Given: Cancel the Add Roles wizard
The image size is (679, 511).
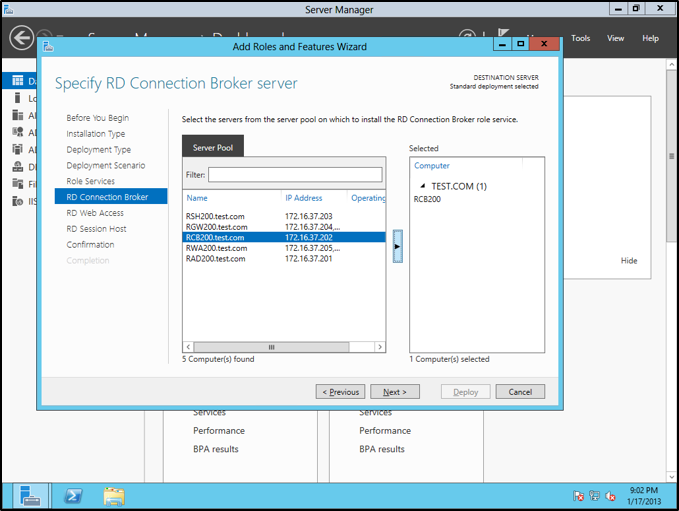Looking at the screenshot, I should click(520, 392).
